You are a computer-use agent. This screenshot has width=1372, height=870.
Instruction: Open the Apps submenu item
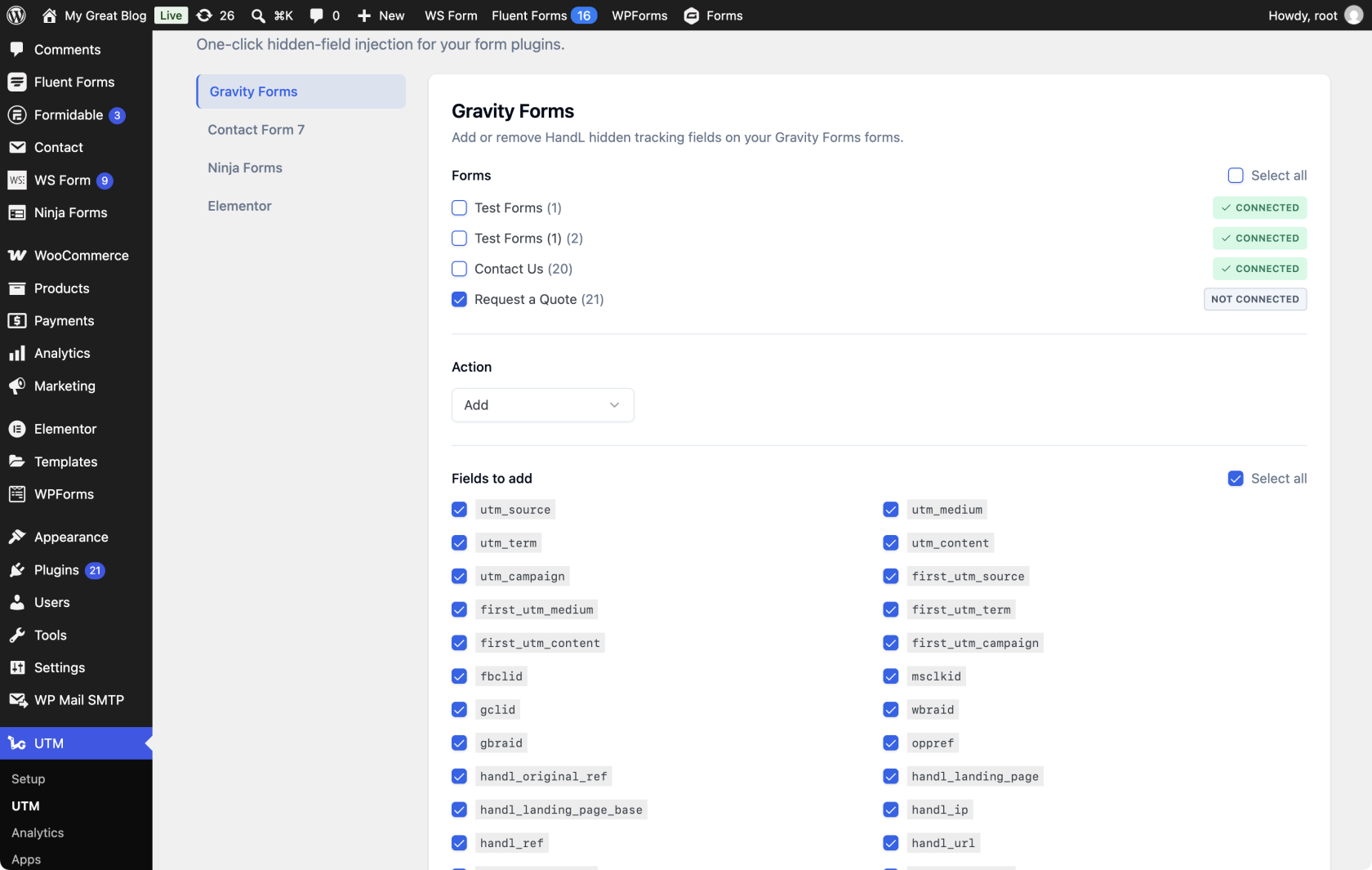click(26, 860)
